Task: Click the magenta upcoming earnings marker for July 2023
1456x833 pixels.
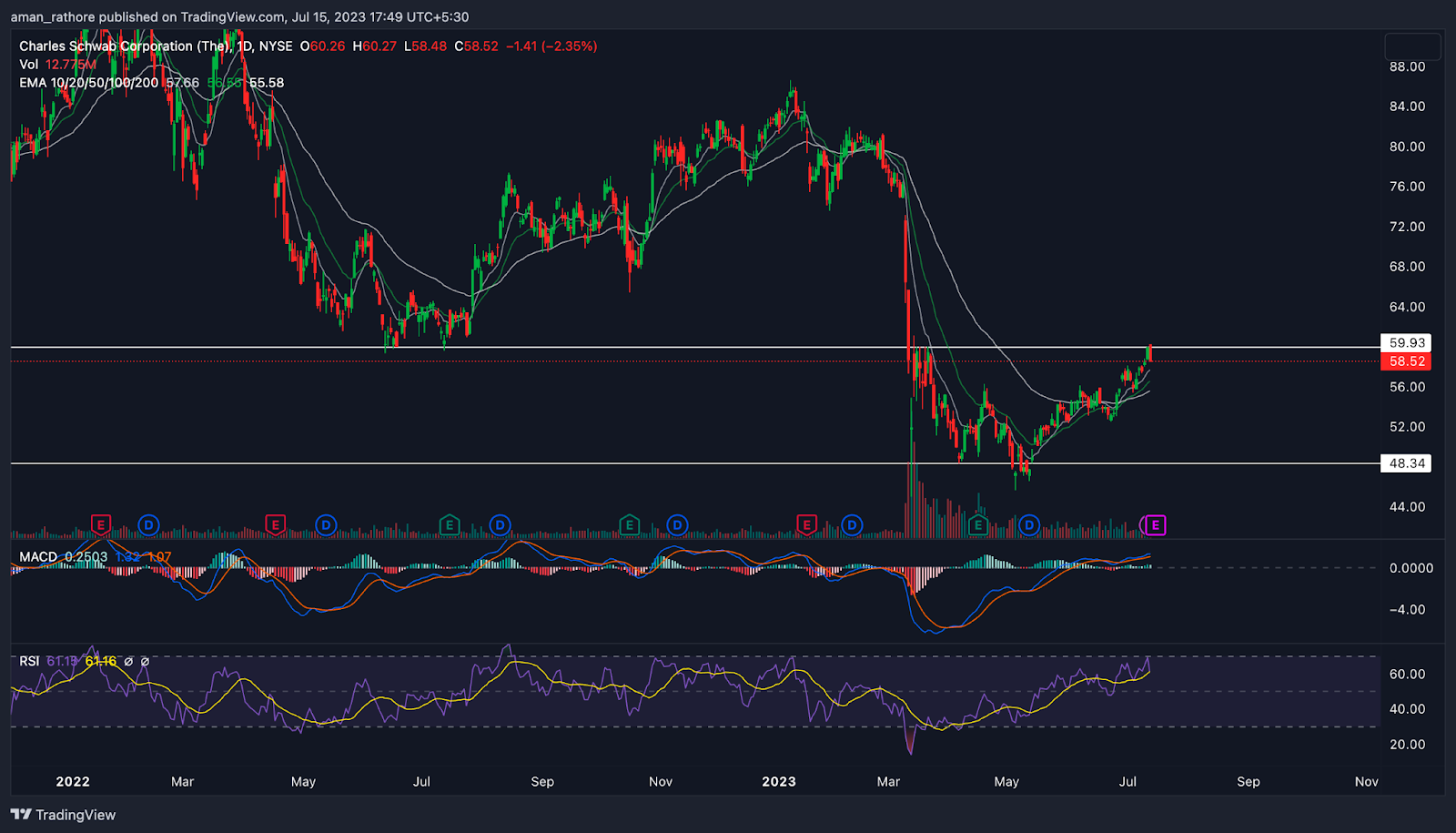Action: coord(1155,524)
